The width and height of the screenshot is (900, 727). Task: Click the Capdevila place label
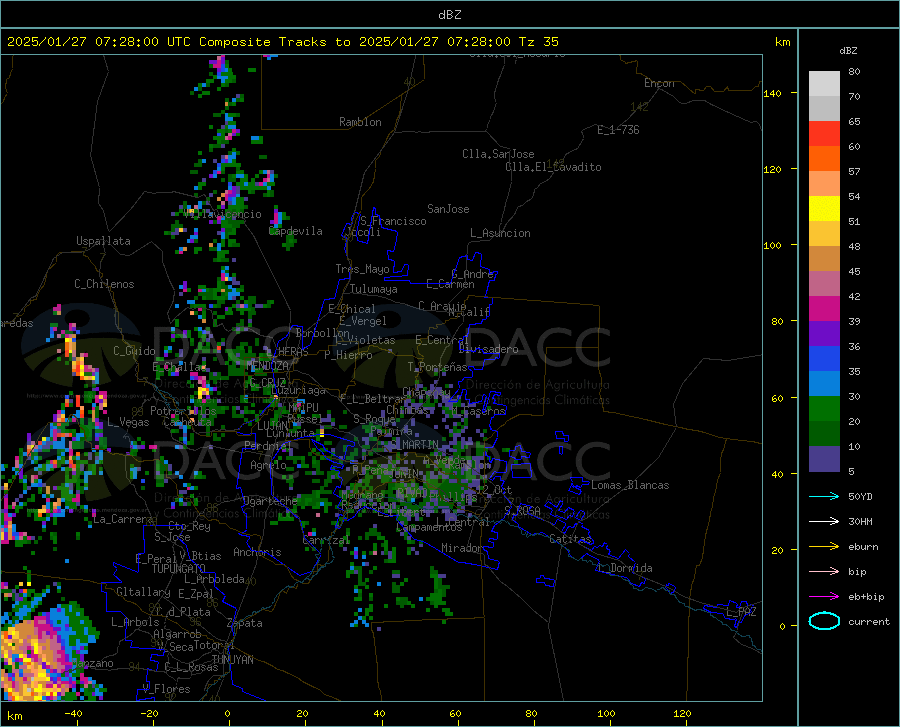[x=296, y=231]
